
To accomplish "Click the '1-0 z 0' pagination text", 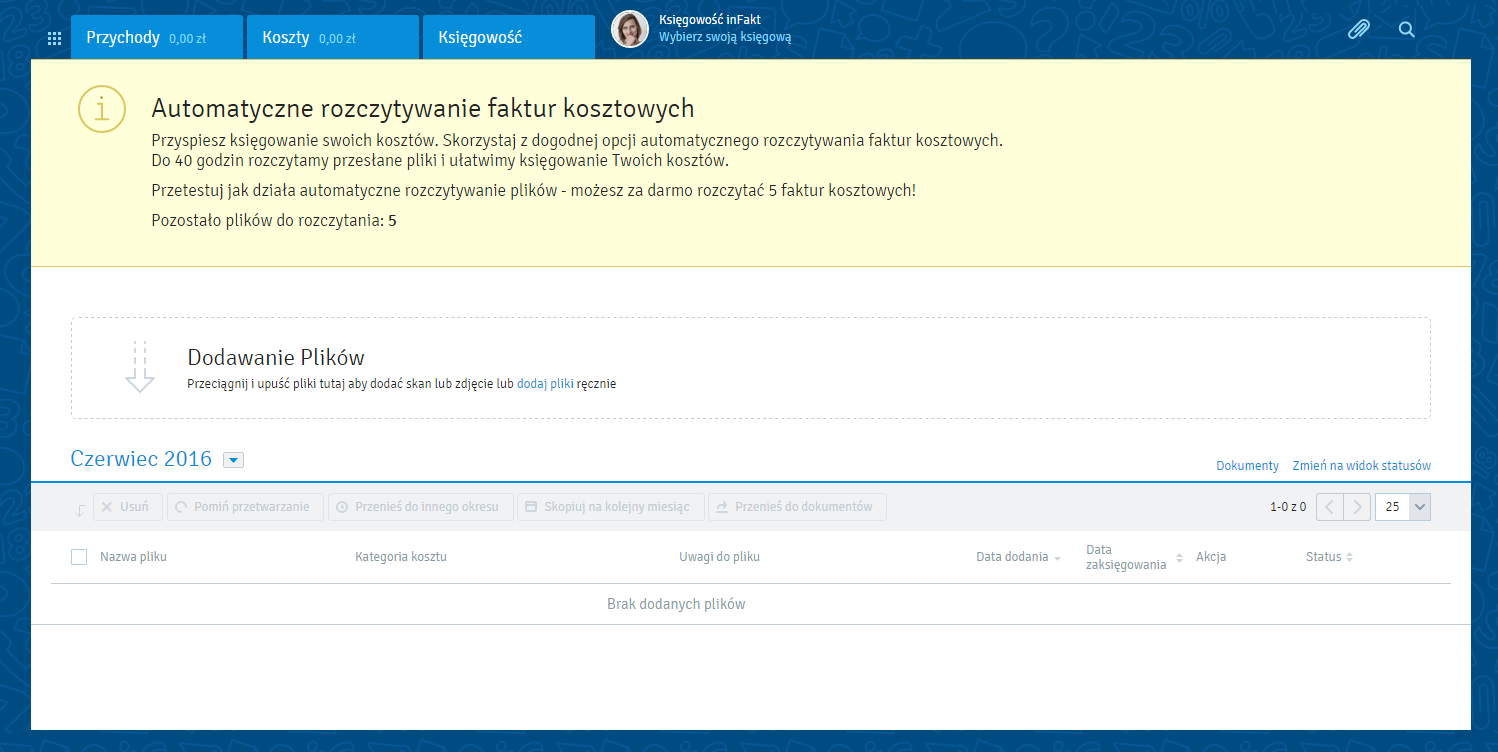I will click(1288, 507).
